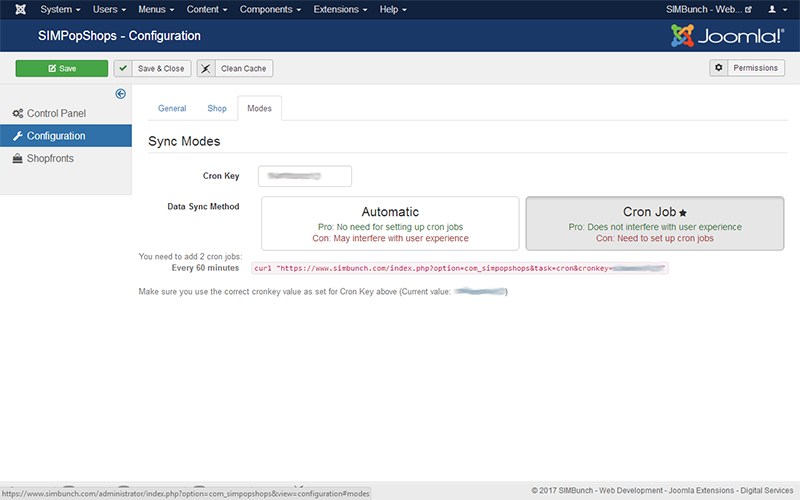
Task: Open the Users dropdown menu
Action: 109,9
